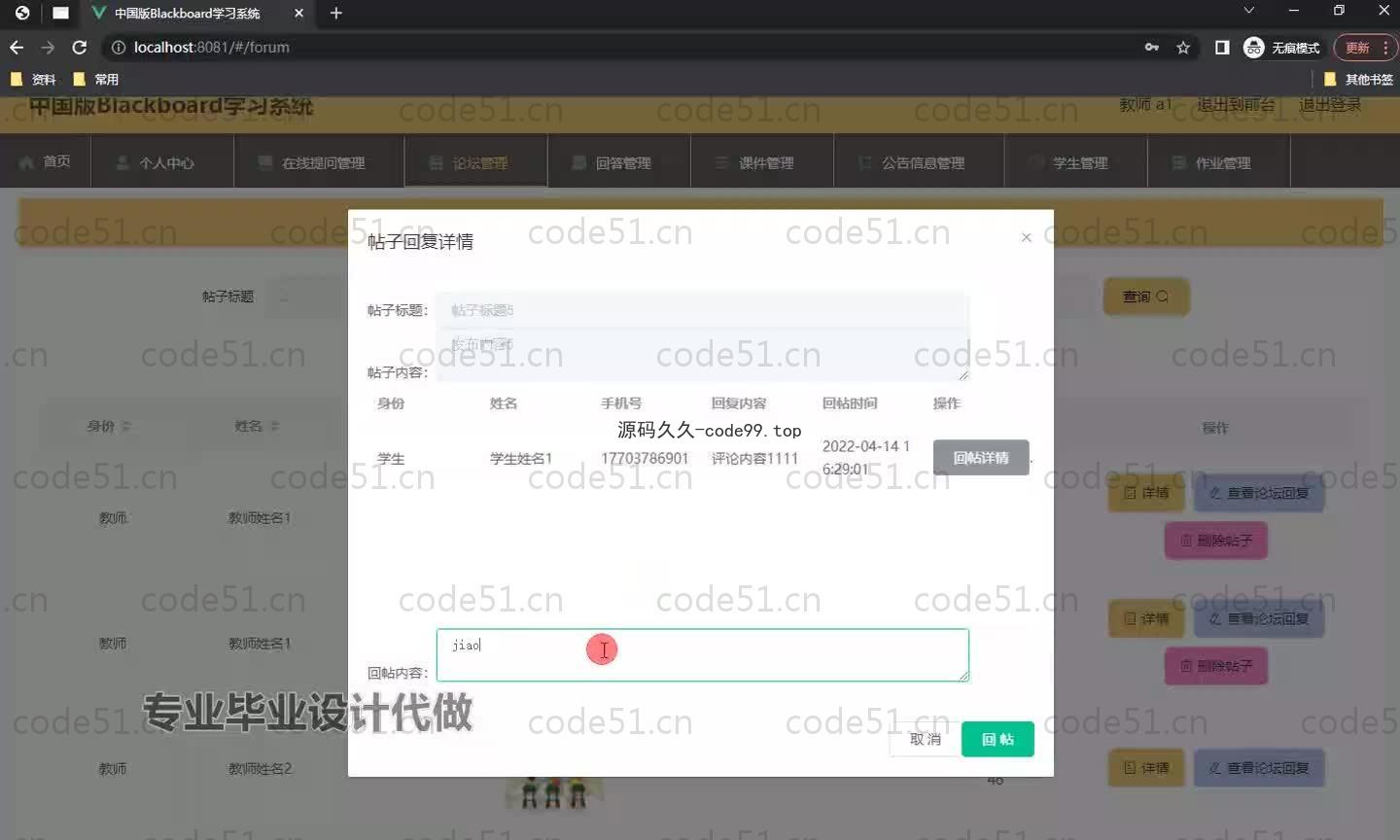The height and width of the screenshot is (840, 1400).
Task: Click the 回帖内容 text area
Action: click(702, 654)
